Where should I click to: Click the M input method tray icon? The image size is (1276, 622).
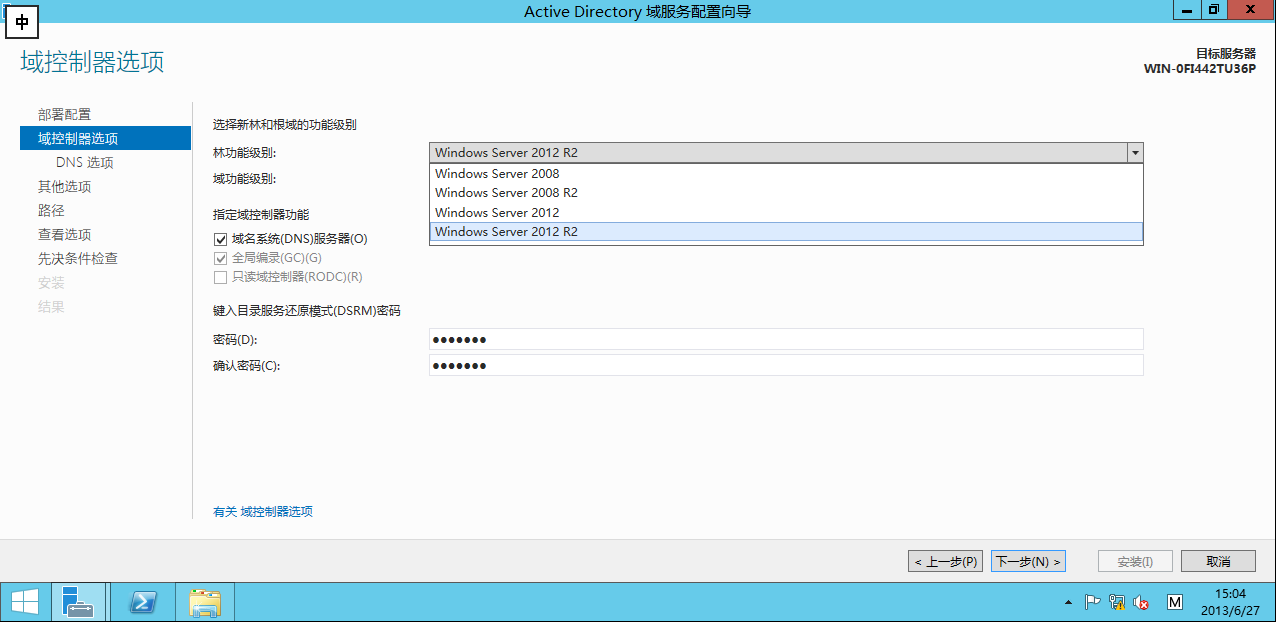(x=1175, y=602)
